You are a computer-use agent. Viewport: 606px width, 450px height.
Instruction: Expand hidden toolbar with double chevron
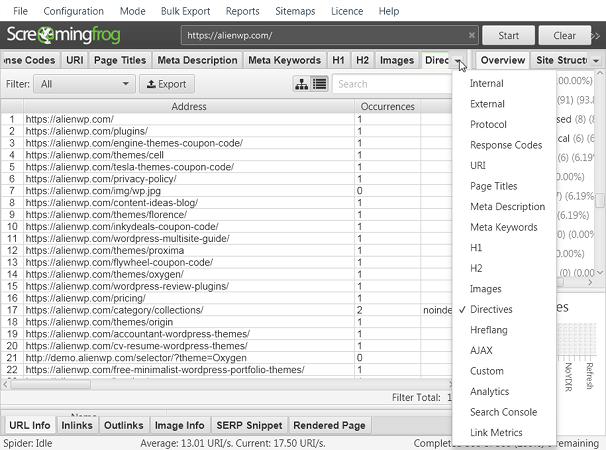(x=596, y=36)
